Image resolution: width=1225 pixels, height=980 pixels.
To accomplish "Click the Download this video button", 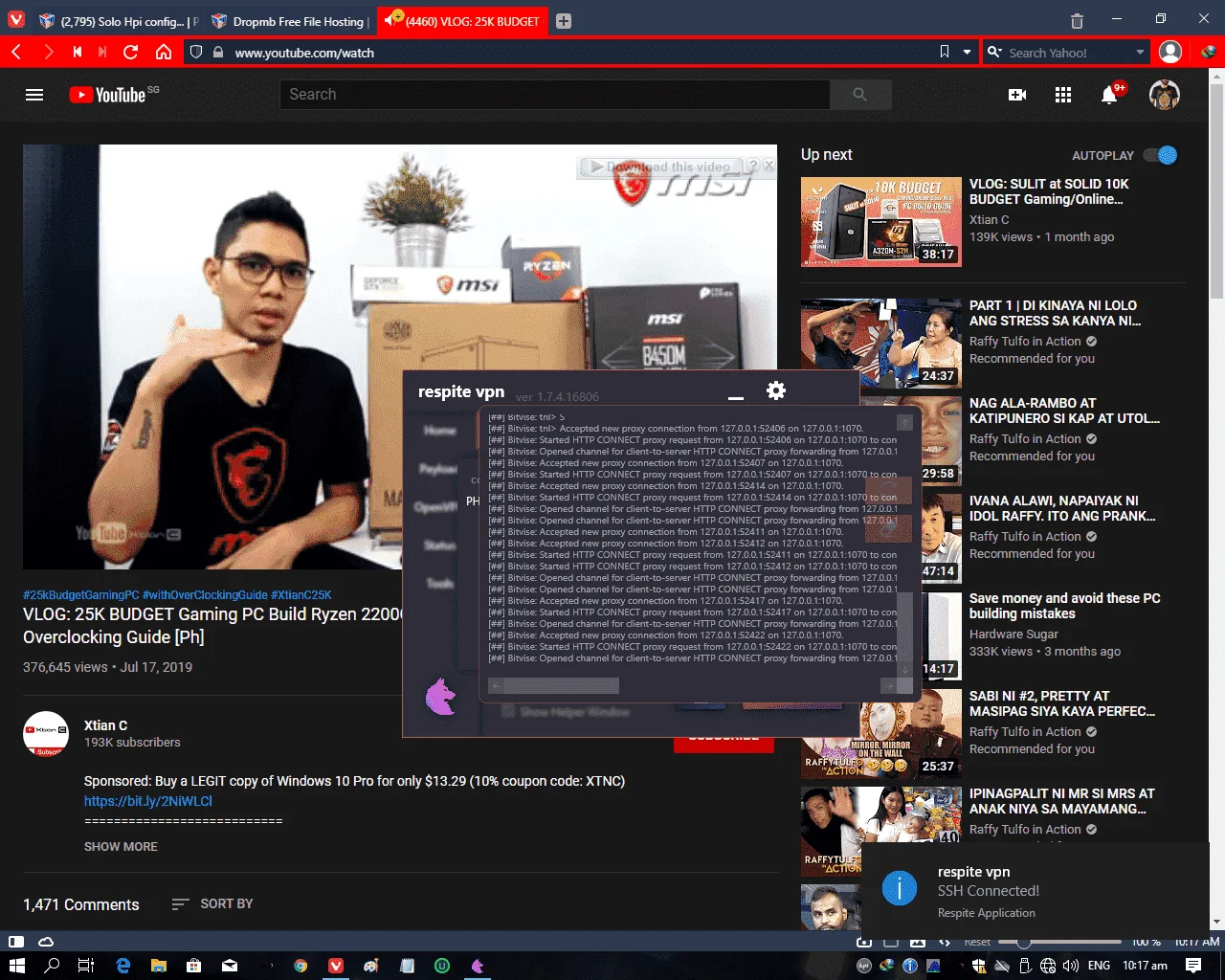I will click(660, 167).
